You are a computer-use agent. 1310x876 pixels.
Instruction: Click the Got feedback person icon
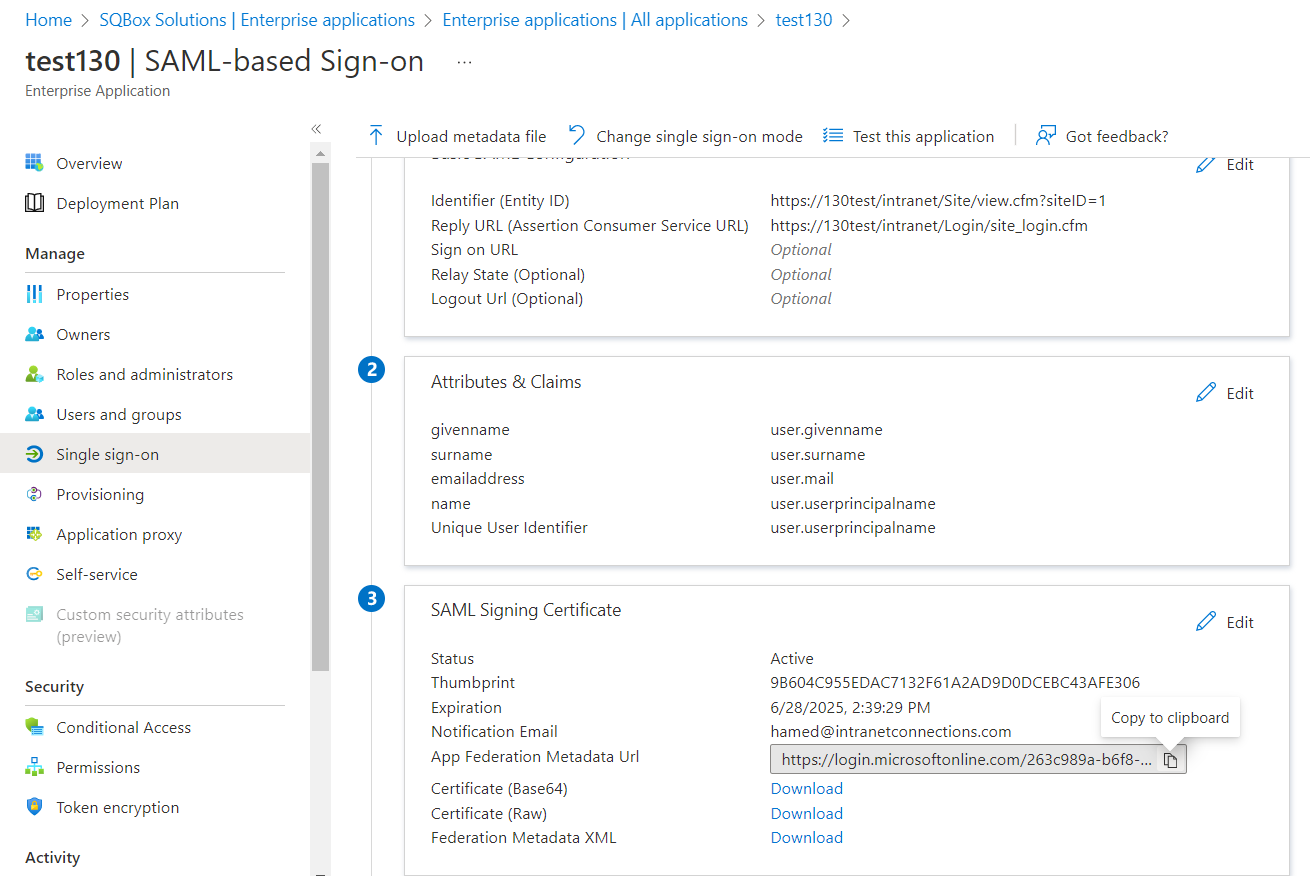[x=1046, y=135]
